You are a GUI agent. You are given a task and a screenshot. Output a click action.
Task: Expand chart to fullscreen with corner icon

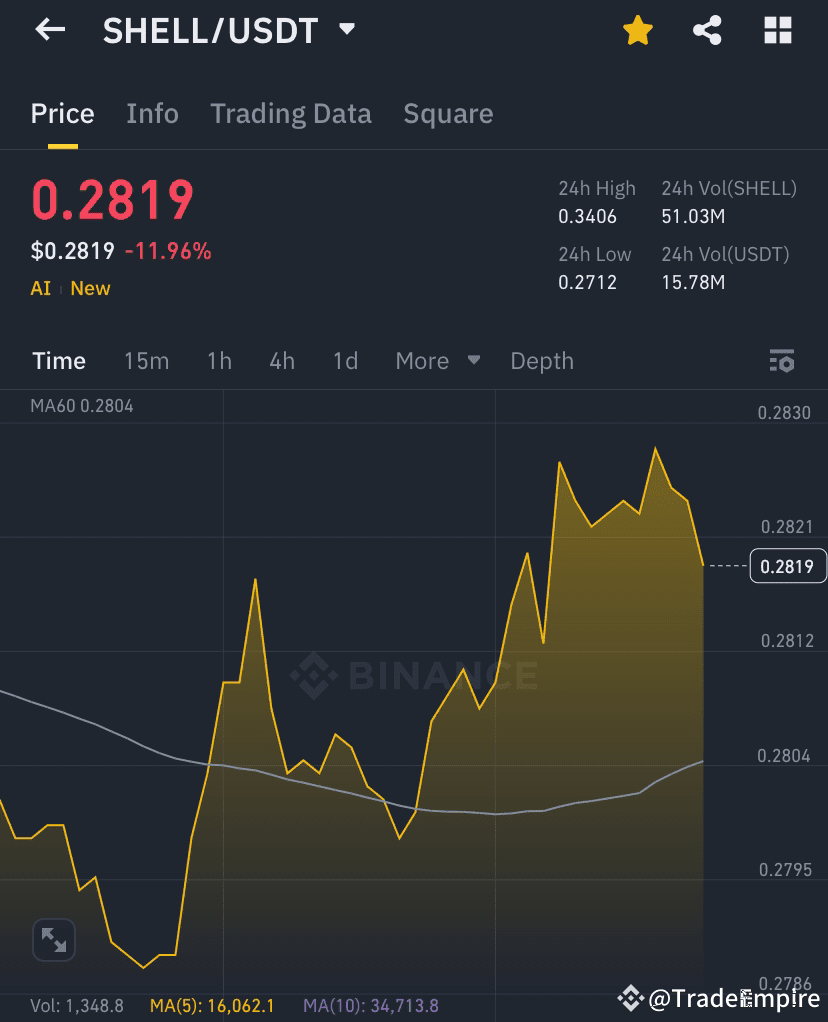click(x=54, y=940)
